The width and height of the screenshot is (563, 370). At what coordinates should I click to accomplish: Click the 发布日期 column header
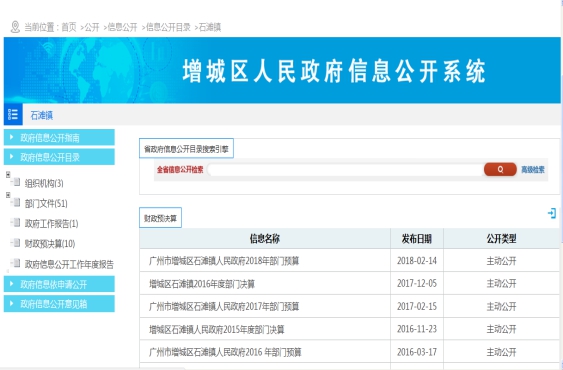point(417,239)
